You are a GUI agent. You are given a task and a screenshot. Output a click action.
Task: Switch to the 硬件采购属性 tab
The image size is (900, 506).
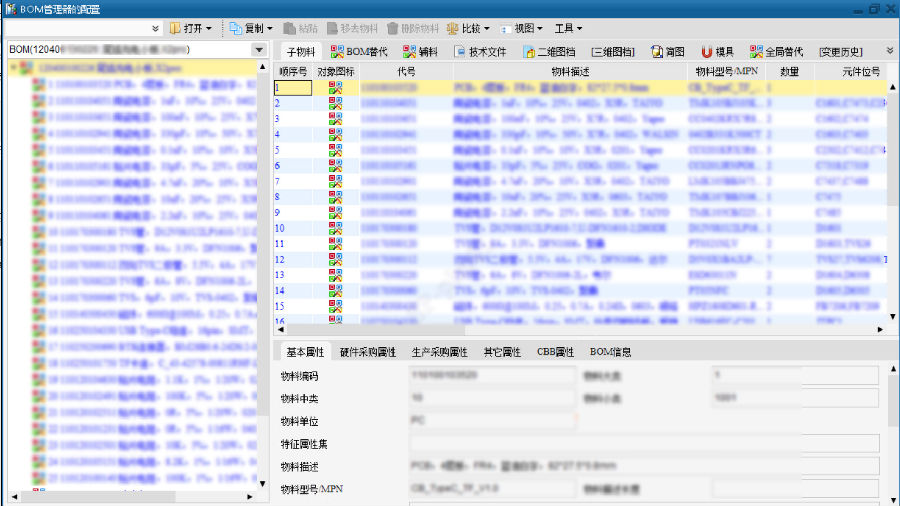click(368, 352)
